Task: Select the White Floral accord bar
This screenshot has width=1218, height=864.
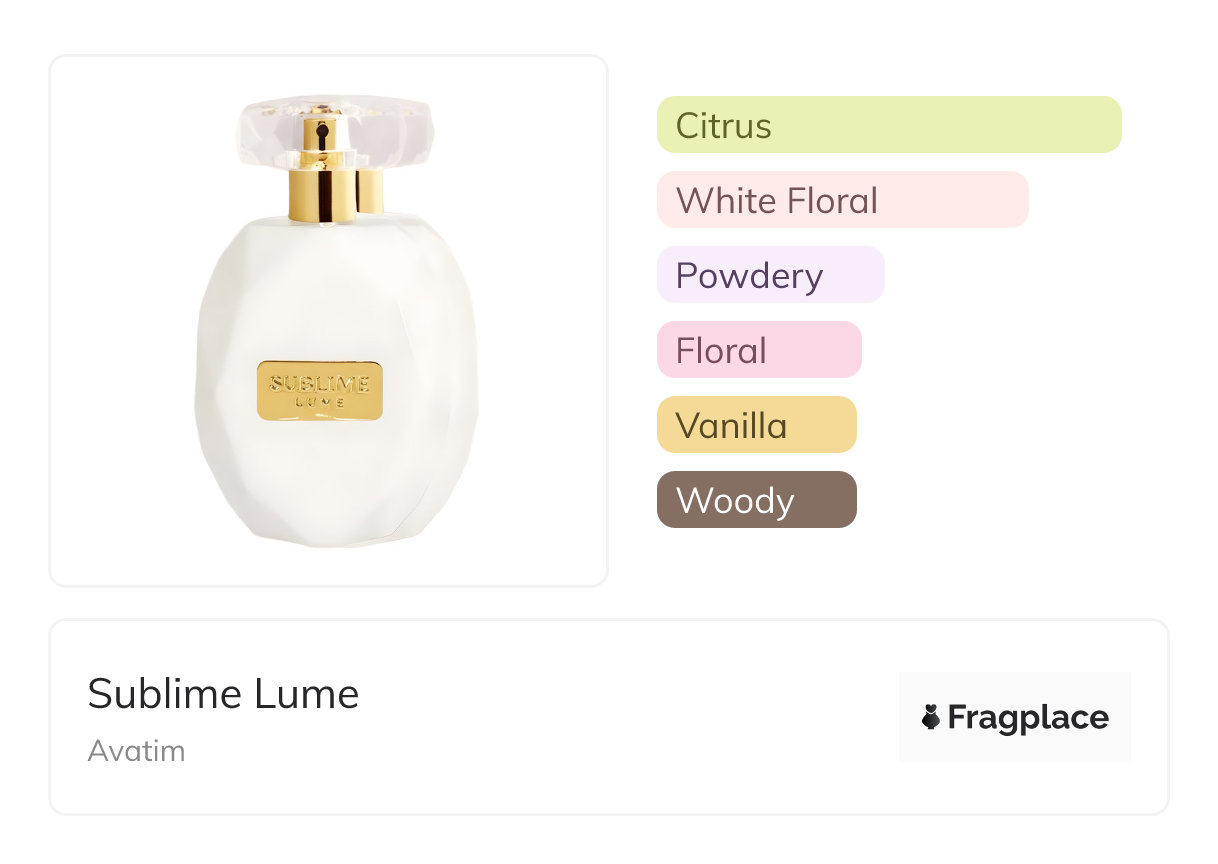Action: [842, 200]
